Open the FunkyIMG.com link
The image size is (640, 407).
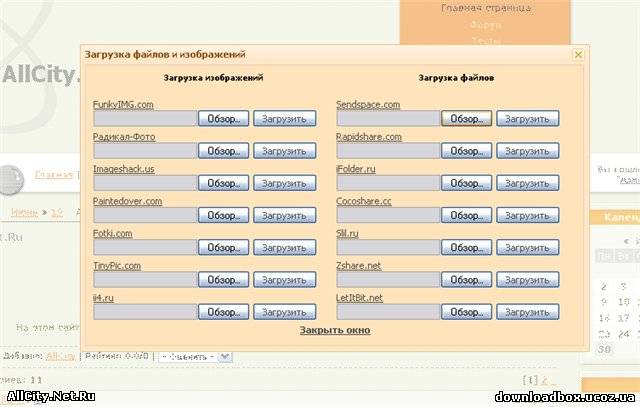[x=123, y=105]
